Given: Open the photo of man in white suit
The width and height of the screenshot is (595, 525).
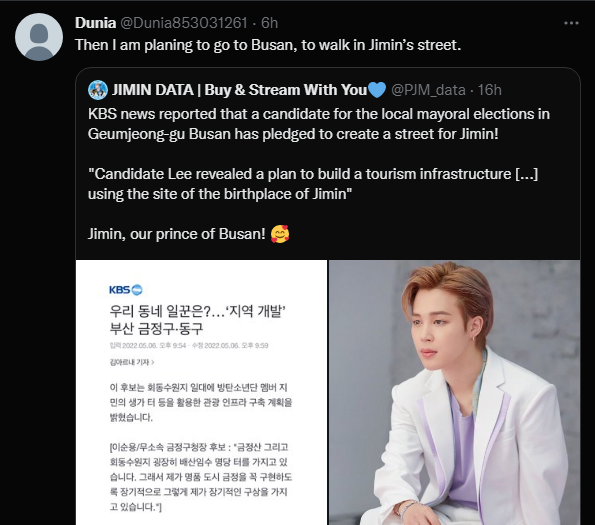Looking at the screenshot, I should pyautogui.click(x=454, y=392).
